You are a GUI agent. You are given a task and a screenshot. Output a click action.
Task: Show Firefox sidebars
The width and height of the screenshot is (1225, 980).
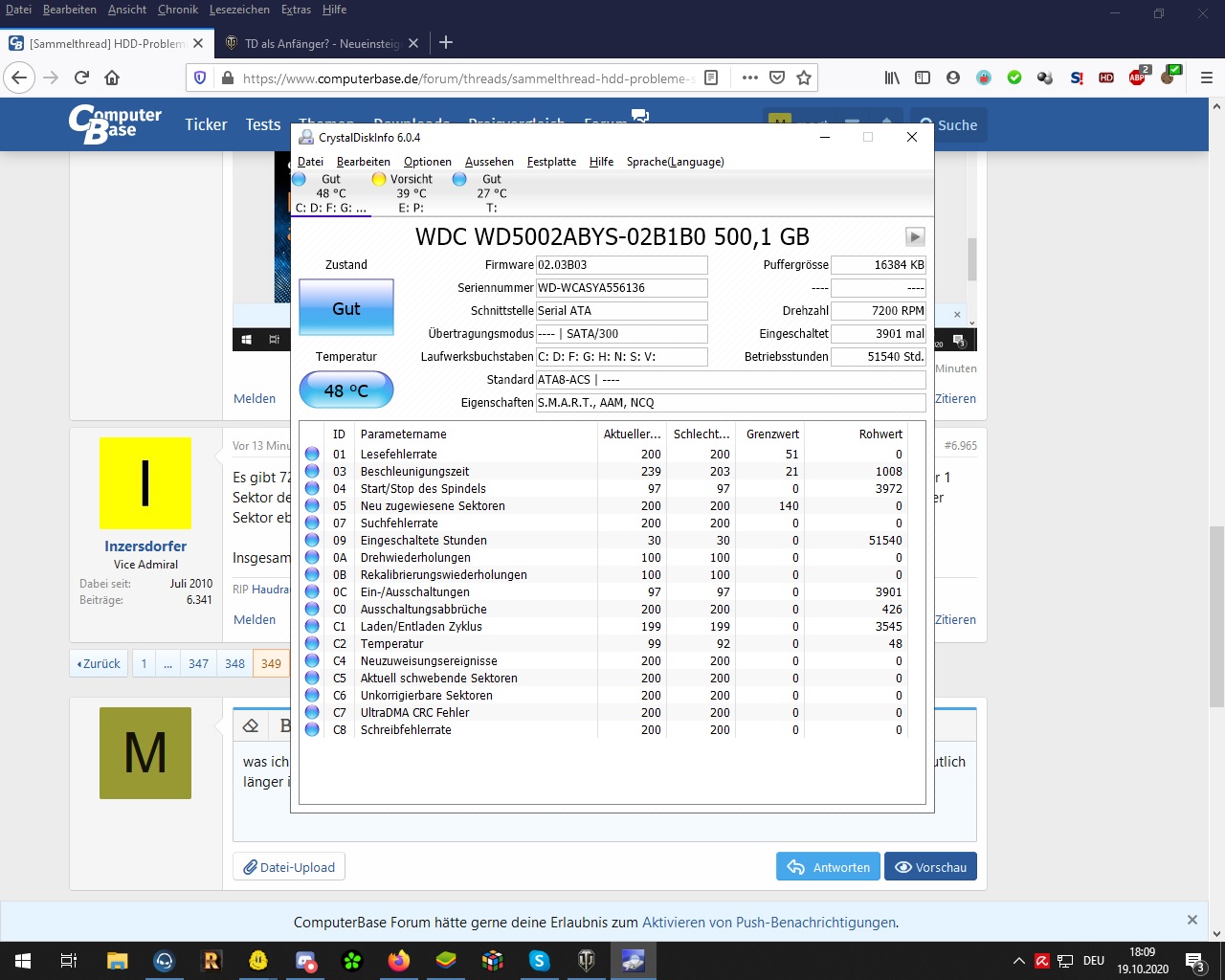(x=923, y=78)
